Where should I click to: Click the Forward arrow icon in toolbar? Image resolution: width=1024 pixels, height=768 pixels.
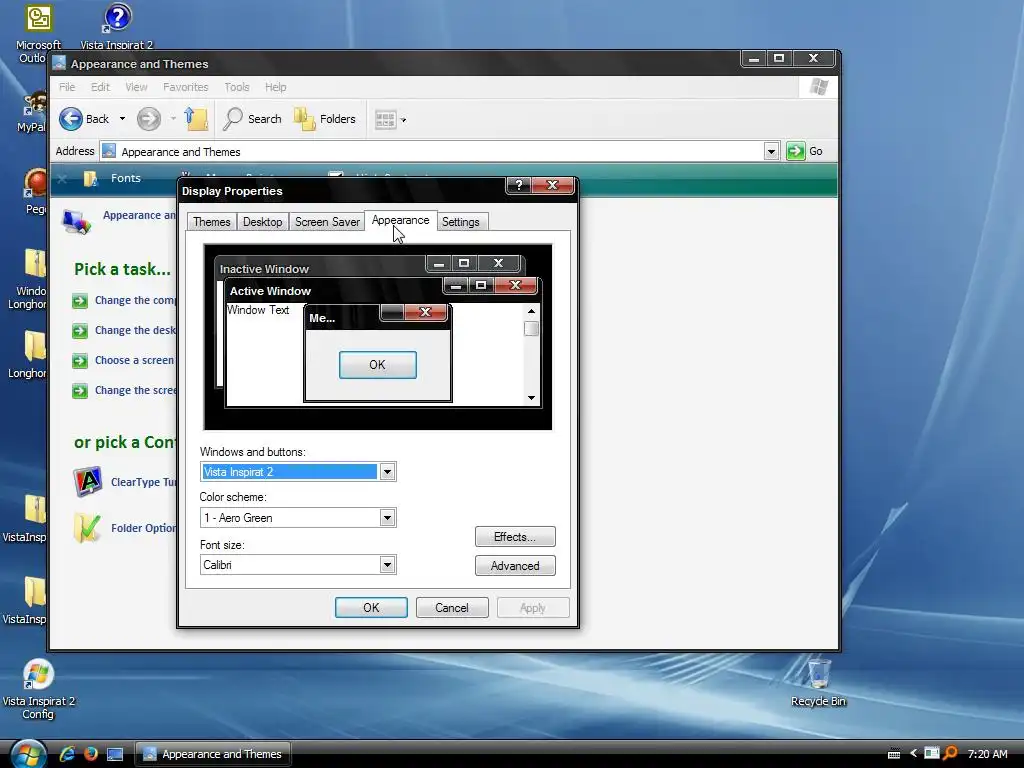click(x=148, y=119)
